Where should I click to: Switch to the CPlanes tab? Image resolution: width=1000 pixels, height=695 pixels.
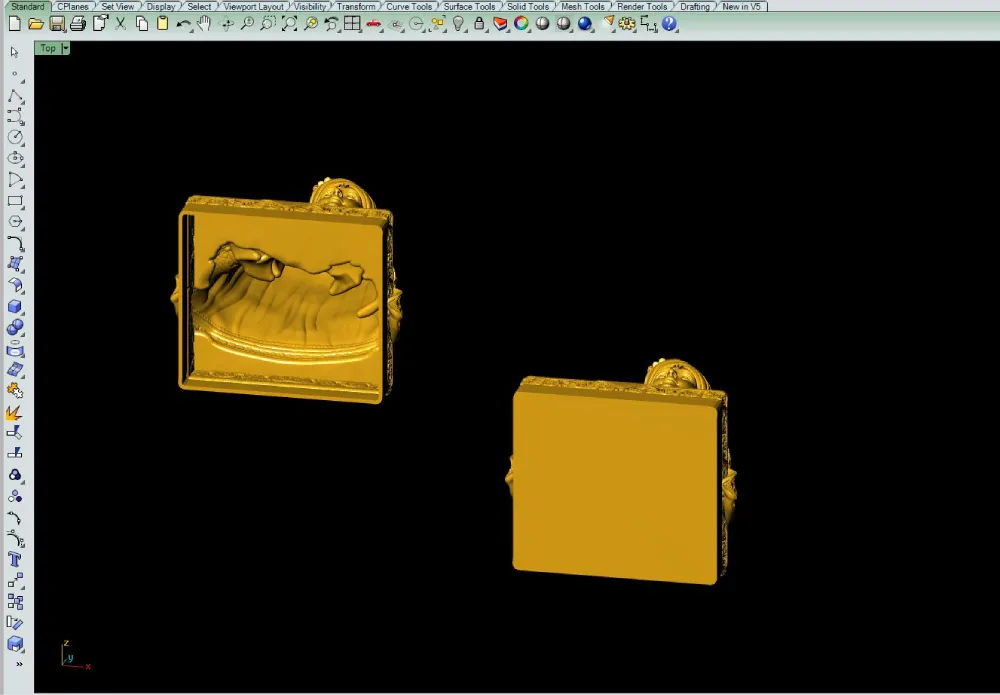(73, 6)
